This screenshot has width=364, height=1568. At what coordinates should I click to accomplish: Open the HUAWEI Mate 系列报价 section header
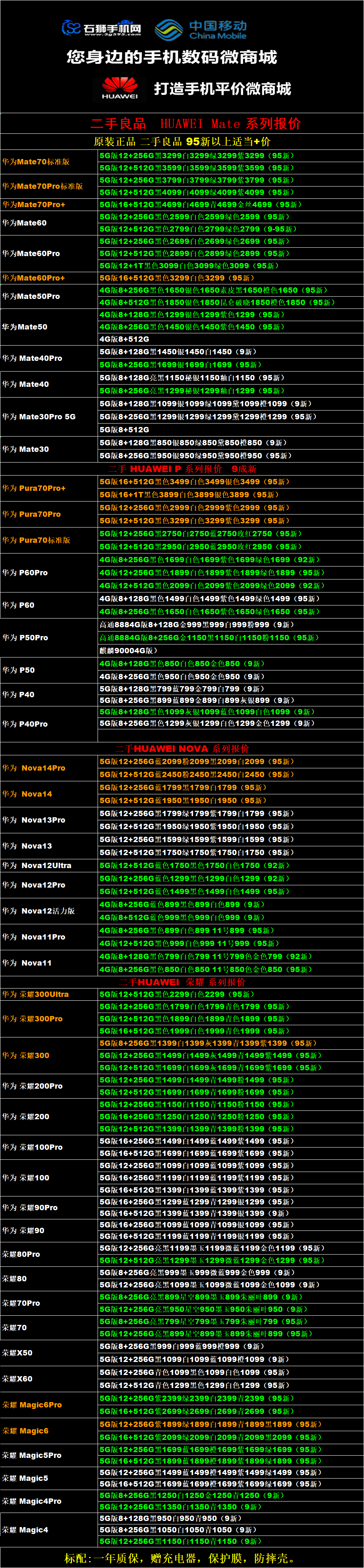(x=196, y=123)
